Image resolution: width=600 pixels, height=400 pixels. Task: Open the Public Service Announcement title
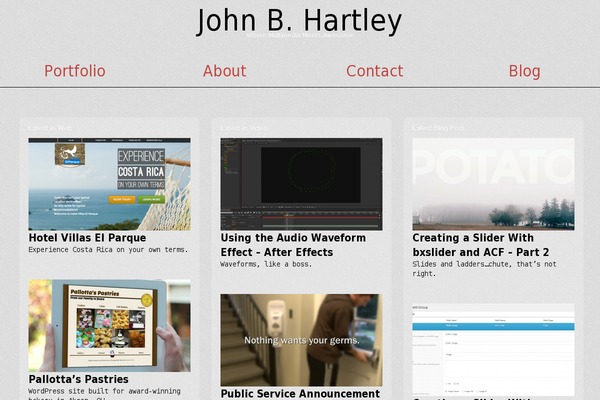click(x=300, y=393)
